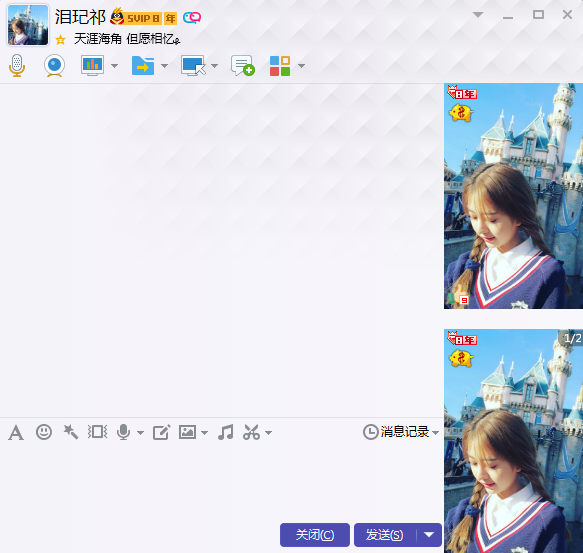
Task: Start a voice call with microphone icon
Action: [x=17, y=65]
